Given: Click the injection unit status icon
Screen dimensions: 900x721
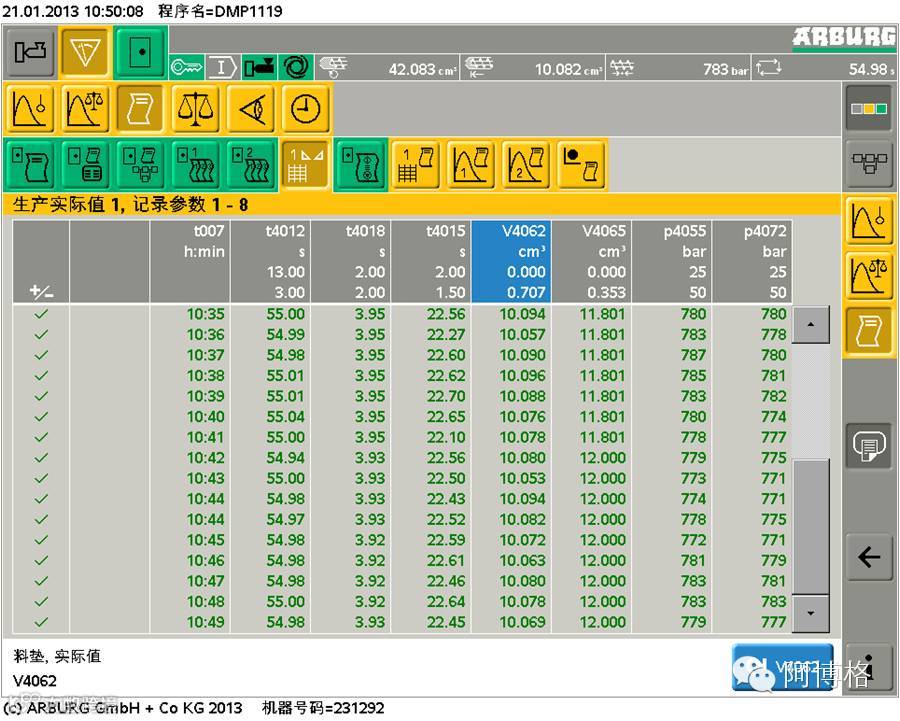Looking at the screenshot, I should (x=259, y=68).
